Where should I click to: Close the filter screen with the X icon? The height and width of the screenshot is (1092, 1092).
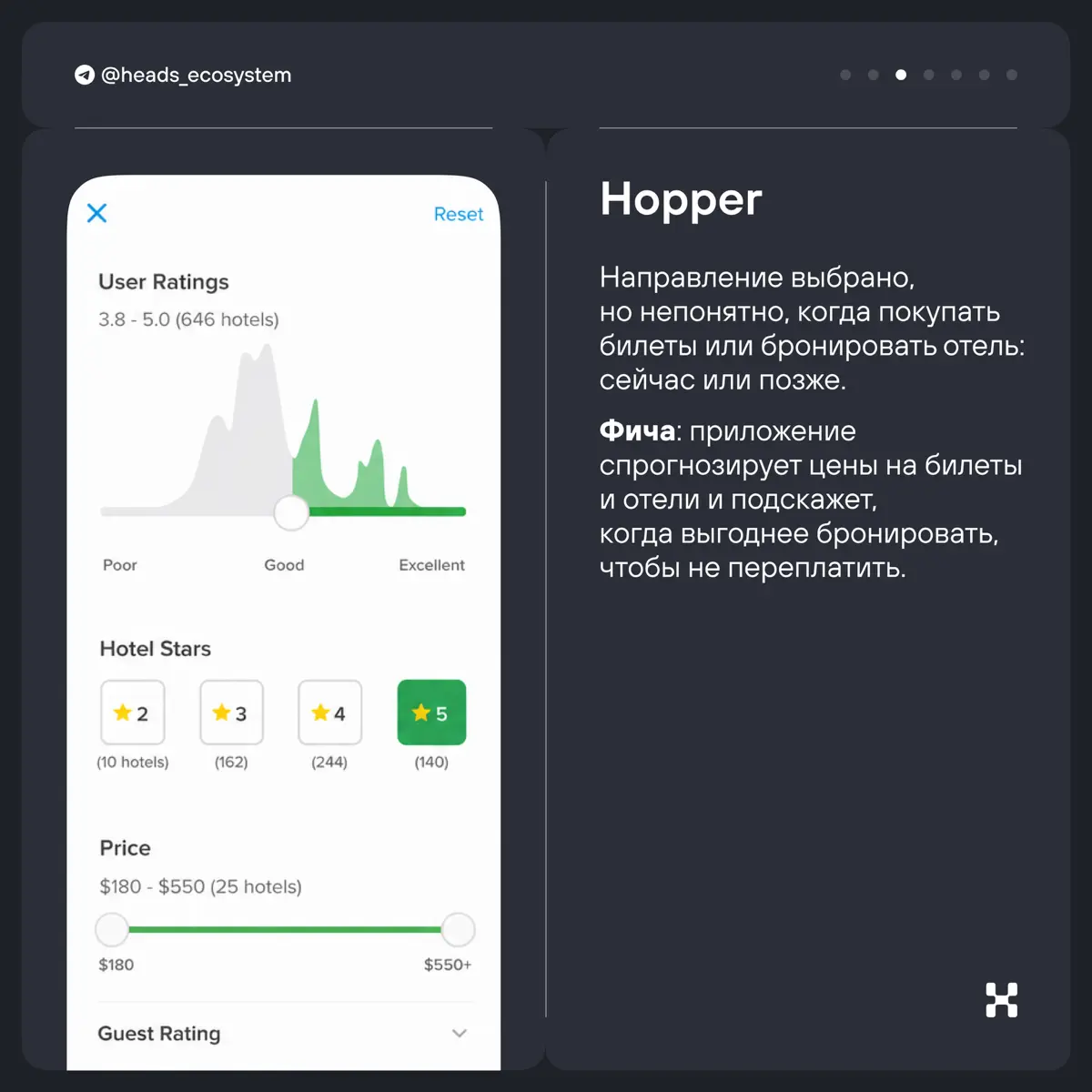(x=96, y=213)
